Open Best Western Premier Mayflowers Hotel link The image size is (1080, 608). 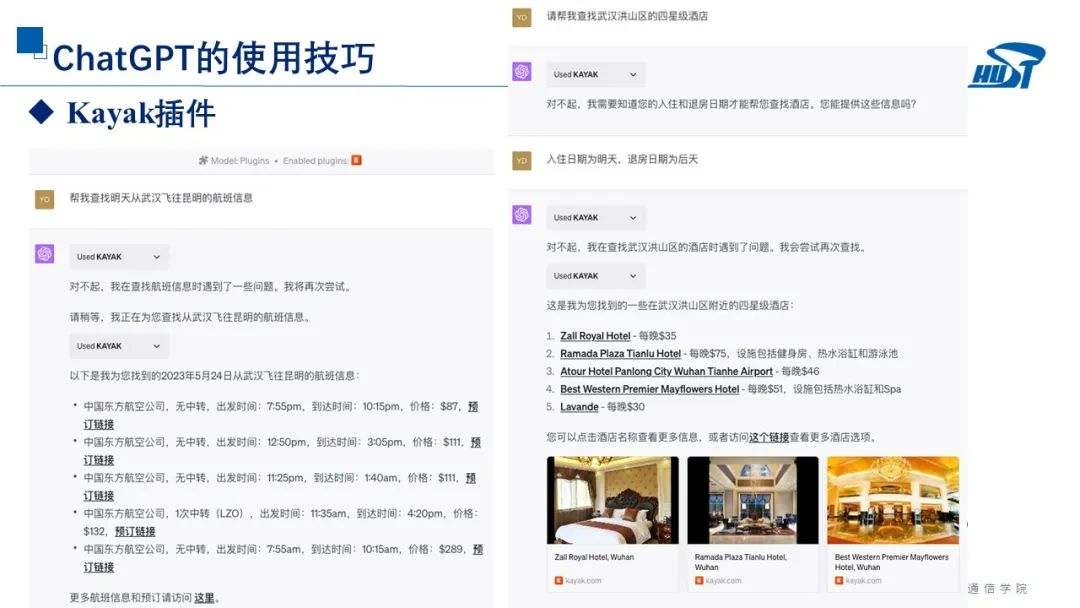(649, 389)
